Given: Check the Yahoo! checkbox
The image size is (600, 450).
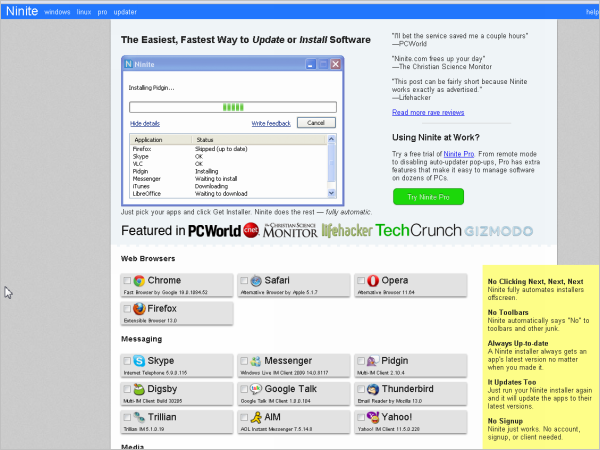Looking at the screenshot, I should click(x=361, y=417).
